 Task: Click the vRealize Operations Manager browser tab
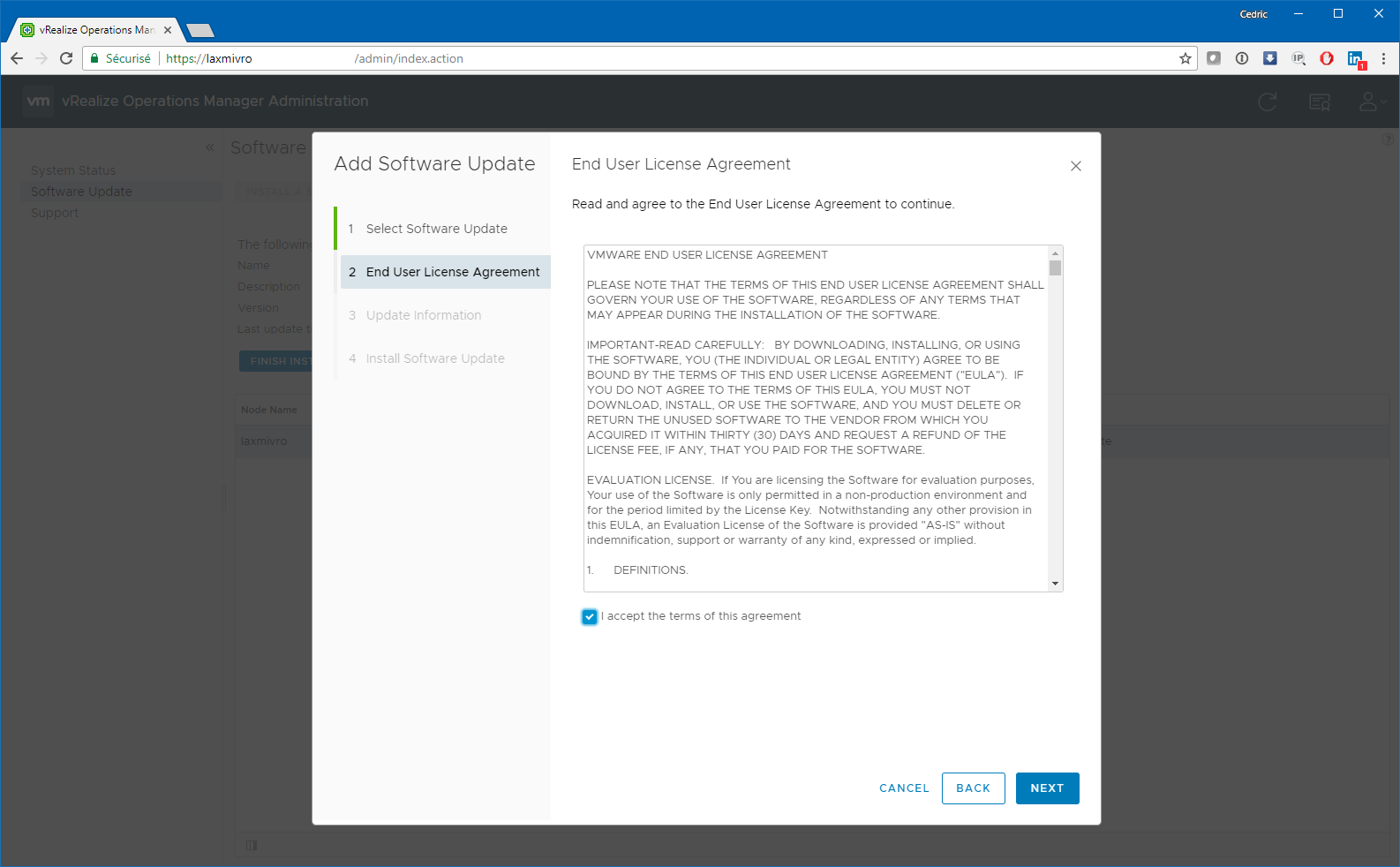click(97, 30)
